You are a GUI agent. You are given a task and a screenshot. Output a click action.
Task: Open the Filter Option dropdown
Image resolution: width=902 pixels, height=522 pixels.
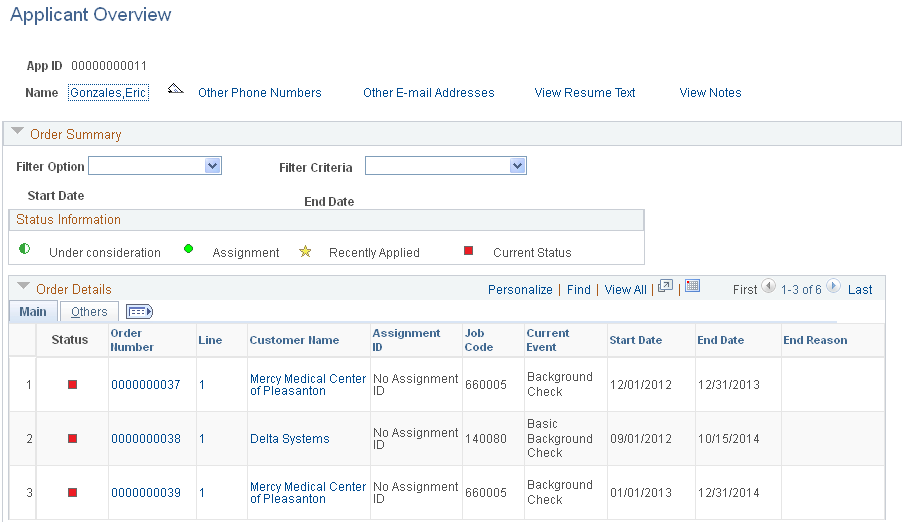[155, 166]
